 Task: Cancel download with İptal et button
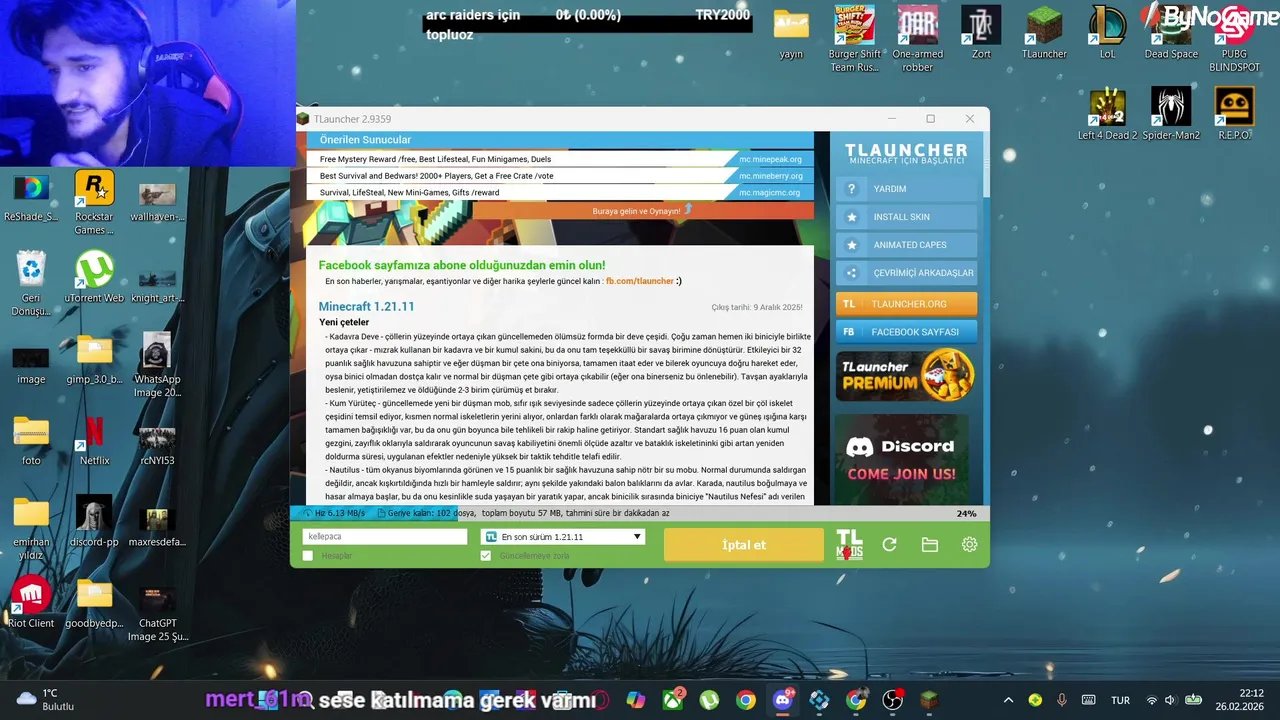tap(744, 545)
